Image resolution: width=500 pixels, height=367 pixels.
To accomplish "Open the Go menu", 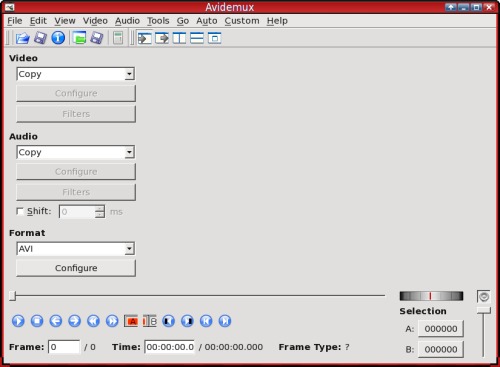I will (x=183, y=21).
